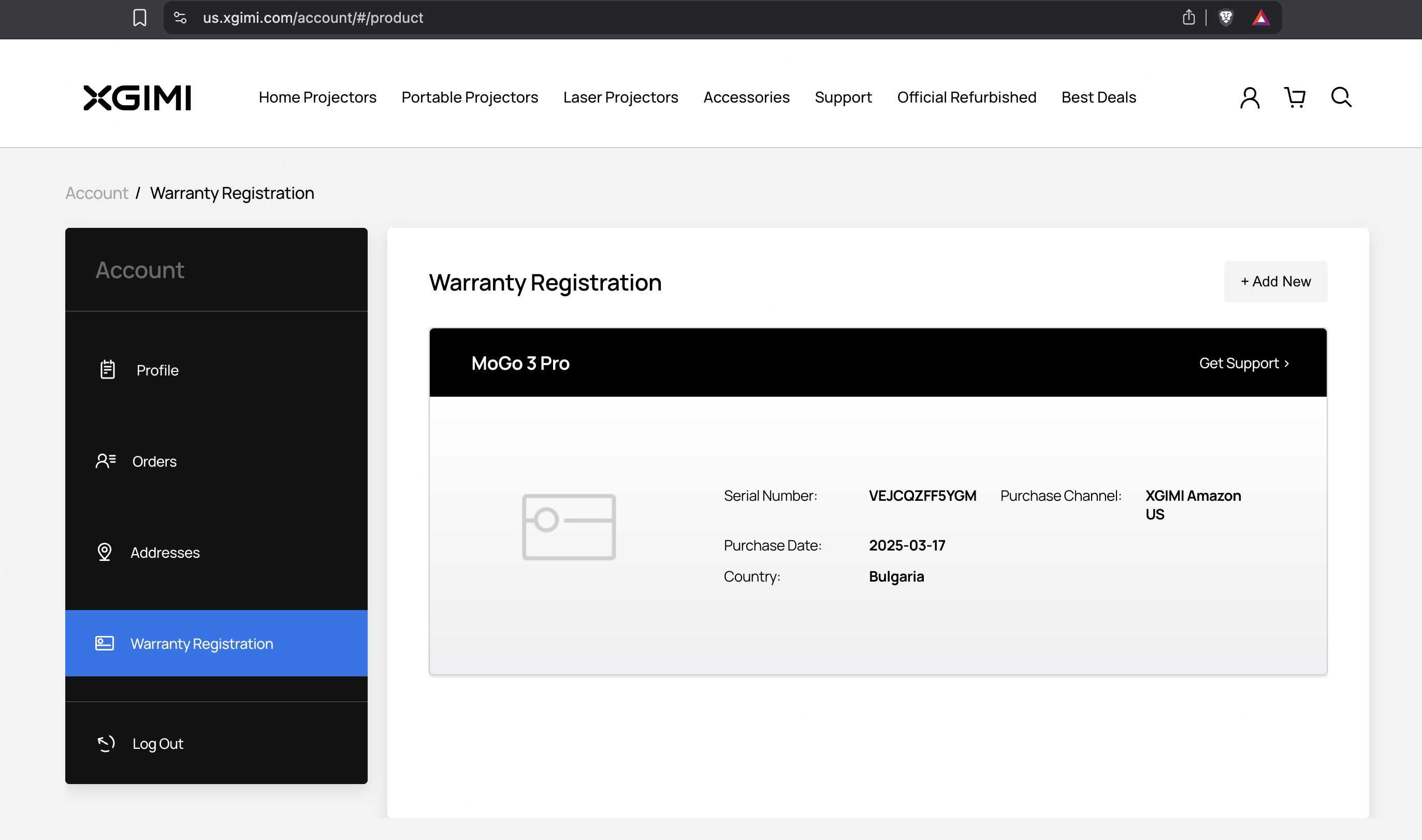
Task: Click the Log Out arrow icon
Action: click(x=106, y=743)
